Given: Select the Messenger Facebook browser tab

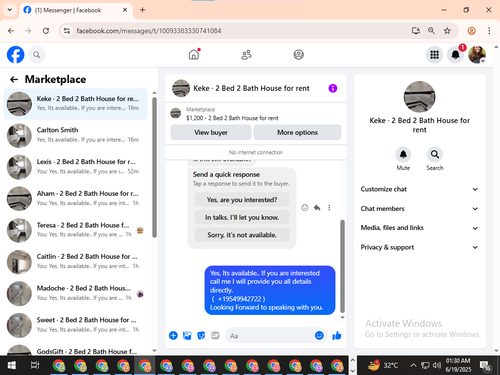Looking at the screenshot, I should coord(76,10).
